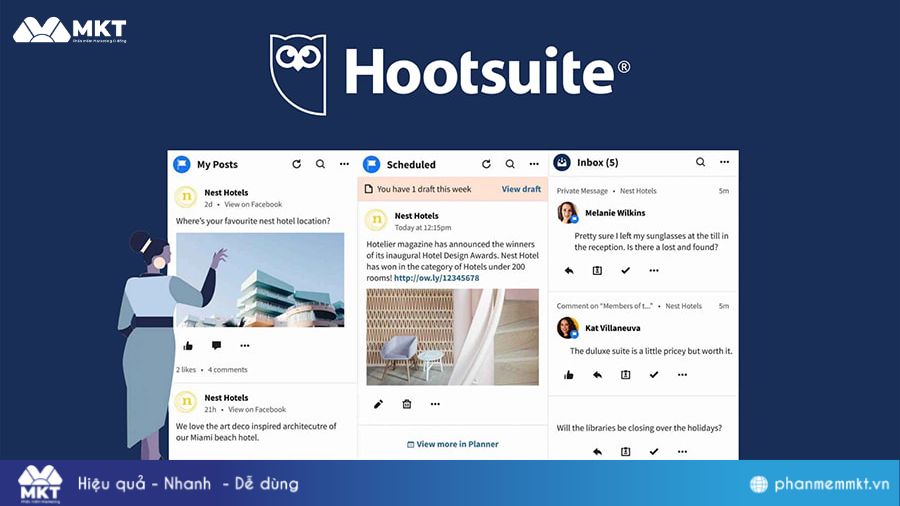
Task: Like the favourite nest hotel location post
Action: 188,345
